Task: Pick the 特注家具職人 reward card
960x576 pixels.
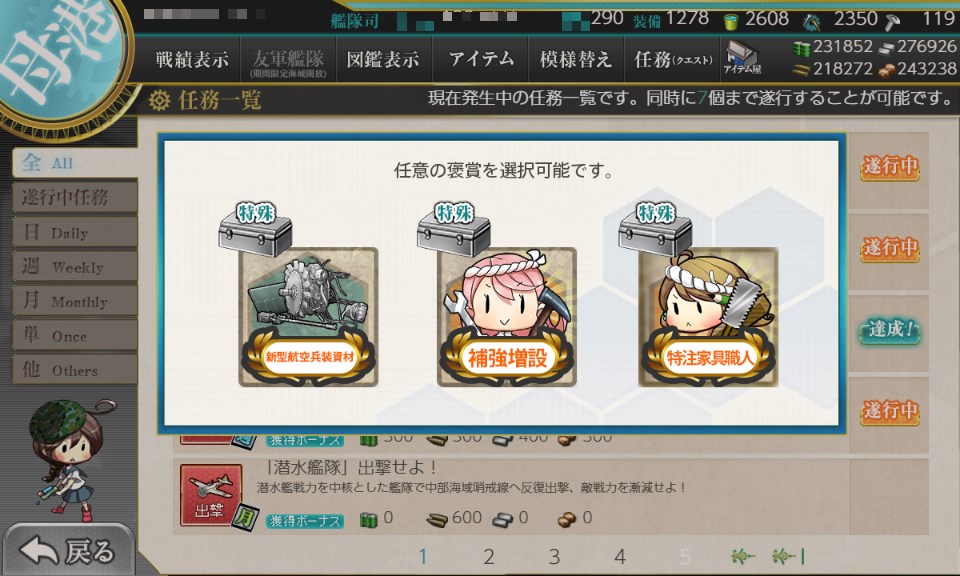Action: coord(708,316)
